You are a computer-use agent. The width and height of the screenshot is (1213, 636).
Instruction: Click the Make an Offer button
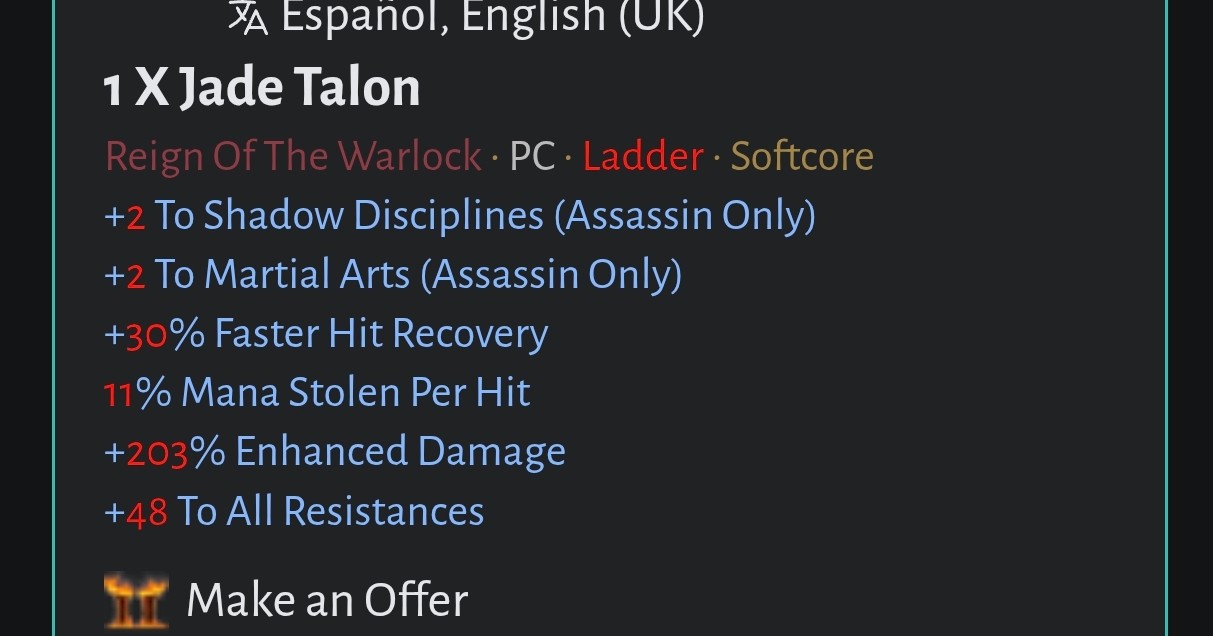pyautogui.click(x=326, y=600)
